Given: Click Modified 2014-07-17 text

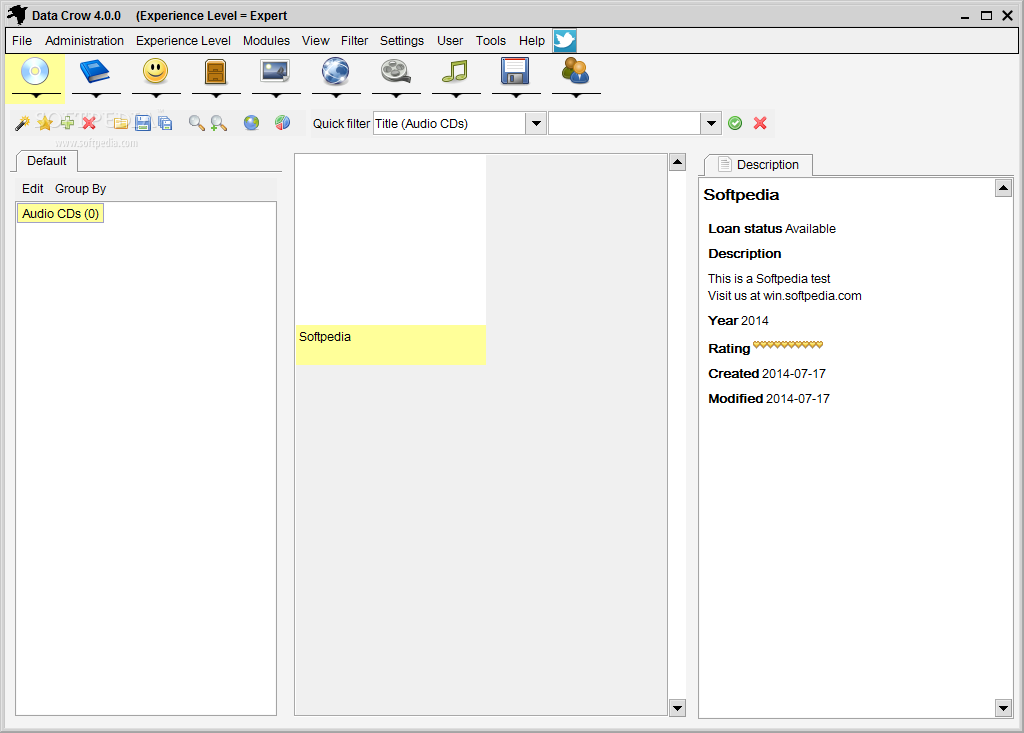Looking at the screenshot, I should pyautogui.click(x=769, y=399).
